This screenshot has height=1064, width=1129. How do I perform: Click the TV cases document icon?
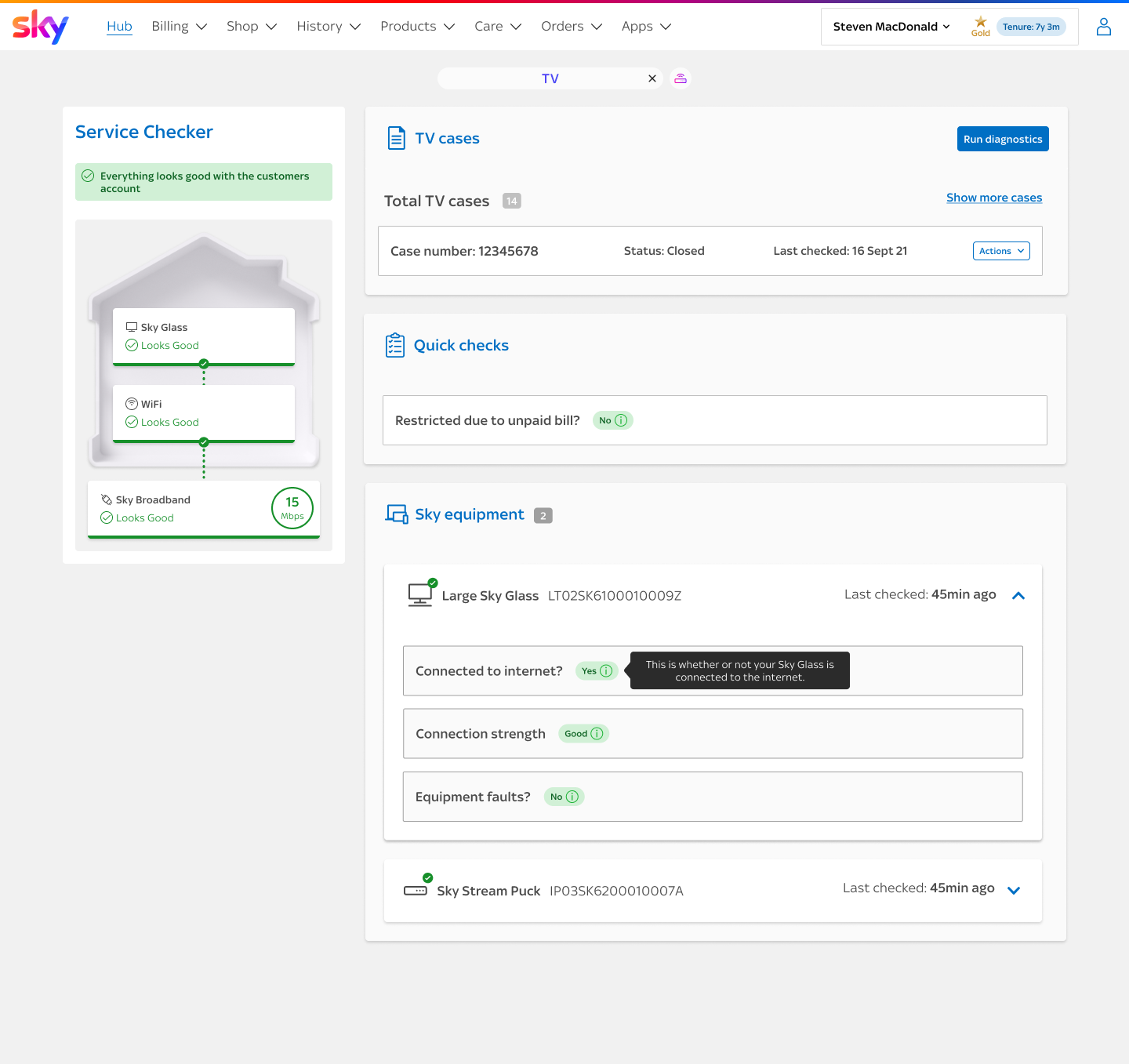click(x=397, y=138)
